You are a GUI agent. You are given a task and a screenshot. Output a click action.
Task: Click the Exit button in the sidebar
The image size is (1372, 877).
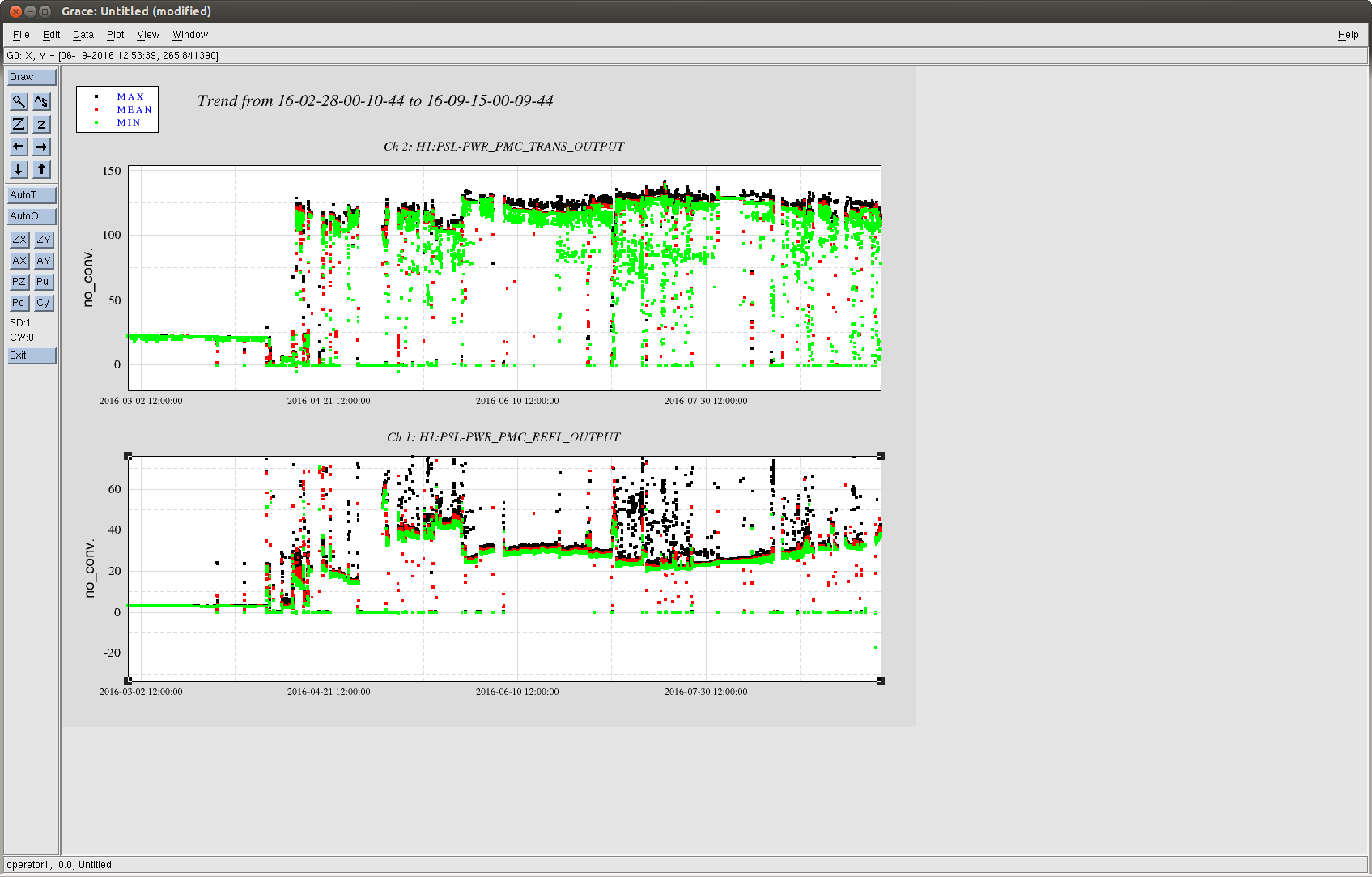32,355
